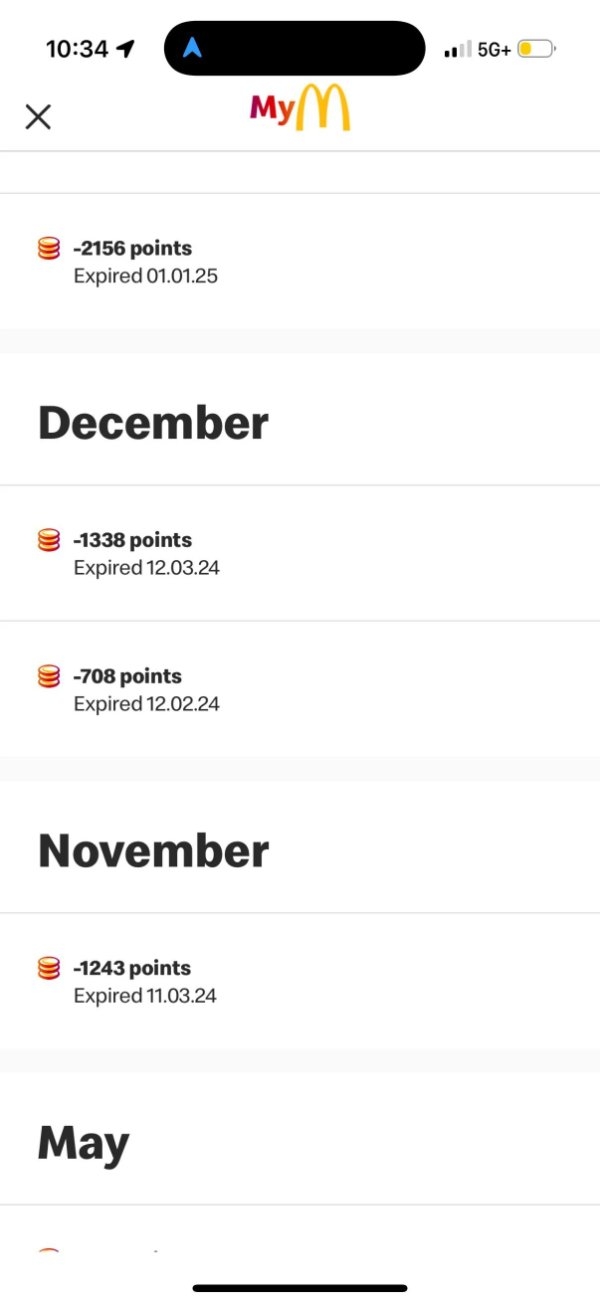Tap the coin icon beside -708 points
This screenshot has height=1304, width=600.
tap(49, 677)
